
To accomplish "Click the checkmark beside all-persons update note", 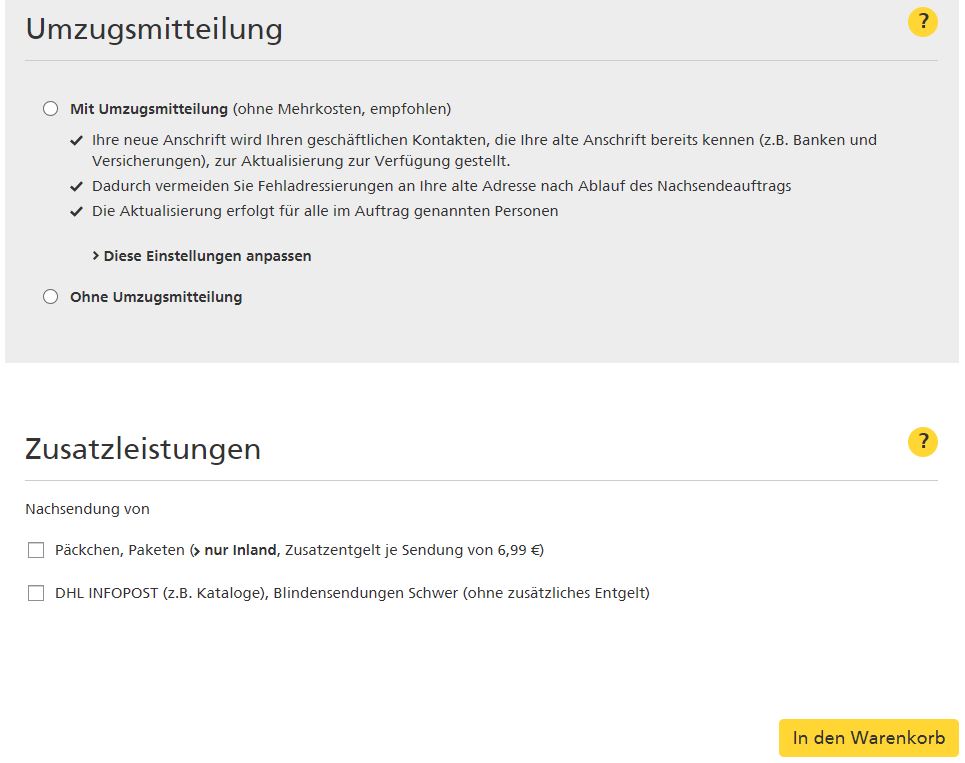I will (x=75, y=211).
